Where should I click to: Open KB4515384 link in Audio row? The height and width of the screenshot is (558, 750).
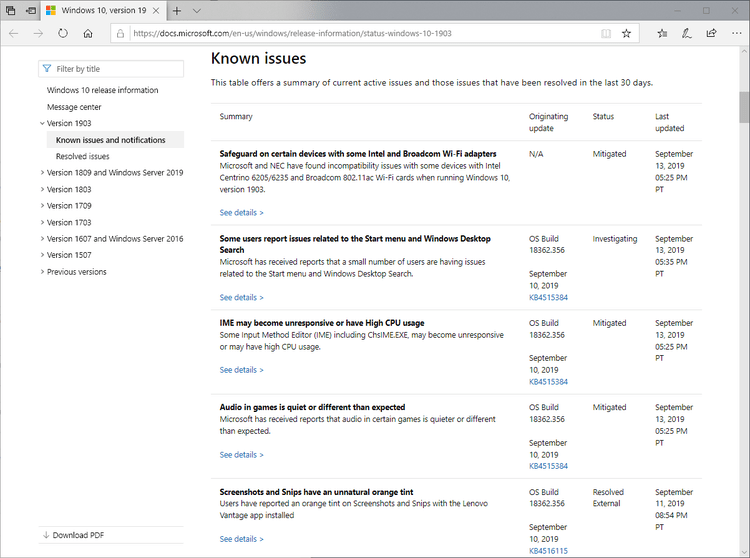pos(548,466)
